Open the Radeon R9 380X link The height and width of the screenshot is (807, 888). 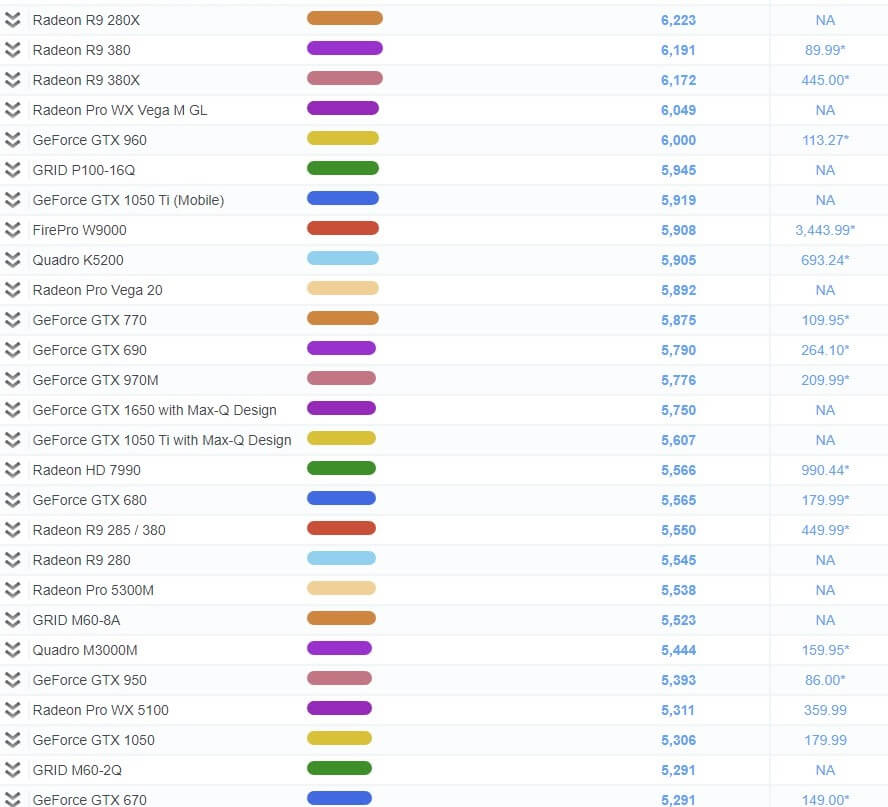click(x=86, y=80)
